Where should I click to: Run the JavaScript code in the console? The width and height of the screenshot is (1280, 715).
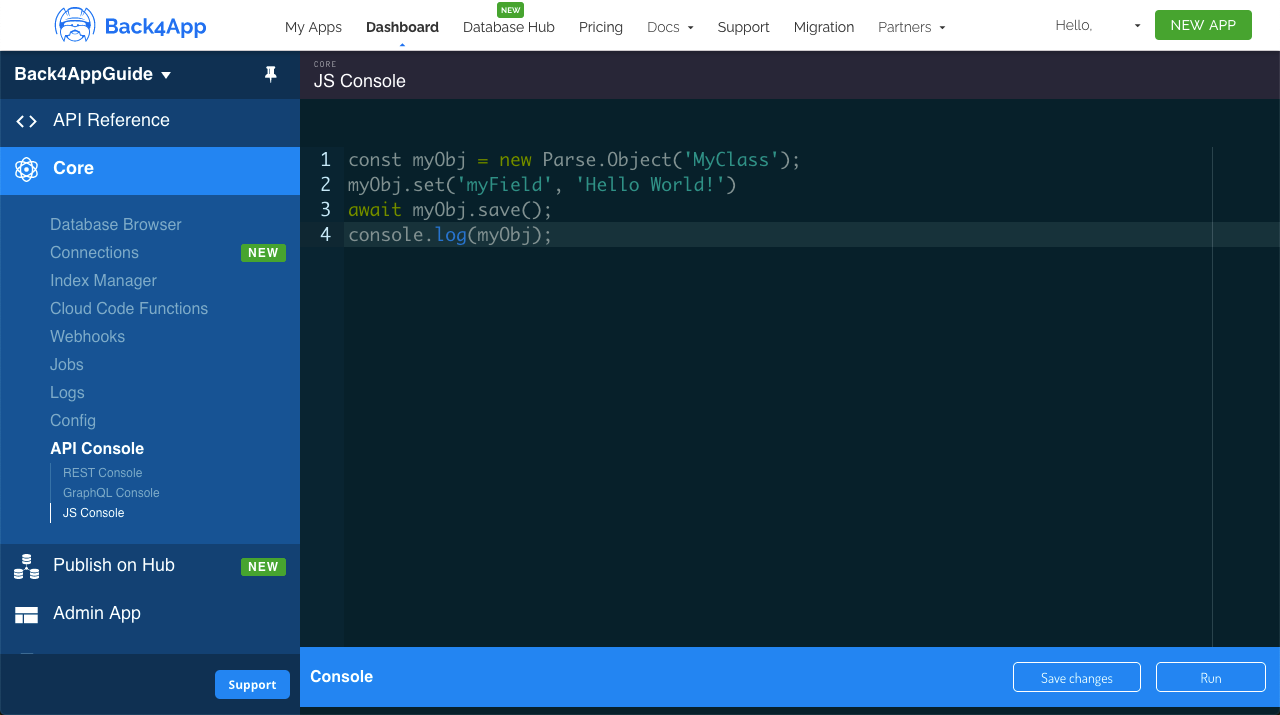(x=1210, y=677)
